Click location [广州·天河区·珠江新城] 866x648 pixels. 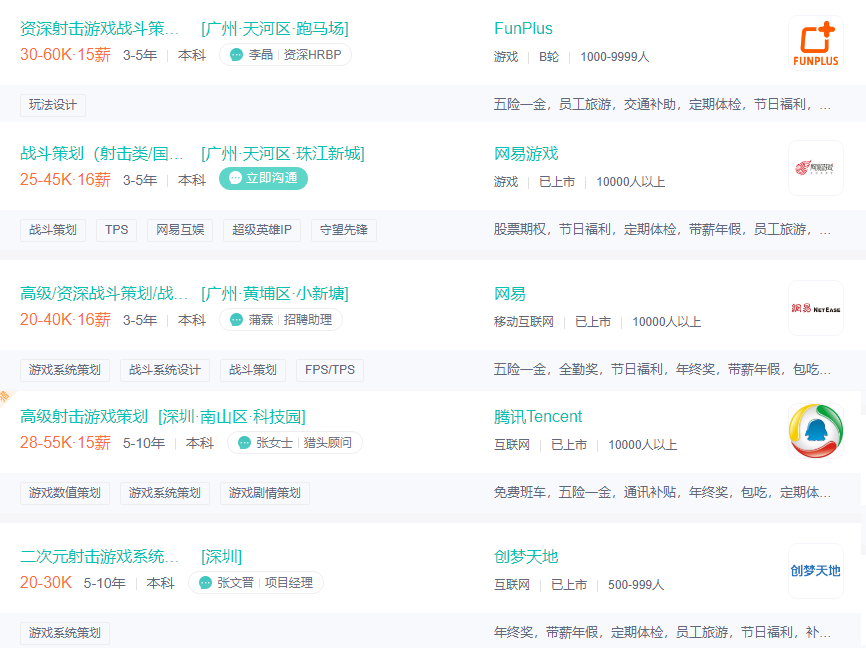coord(283,154)
